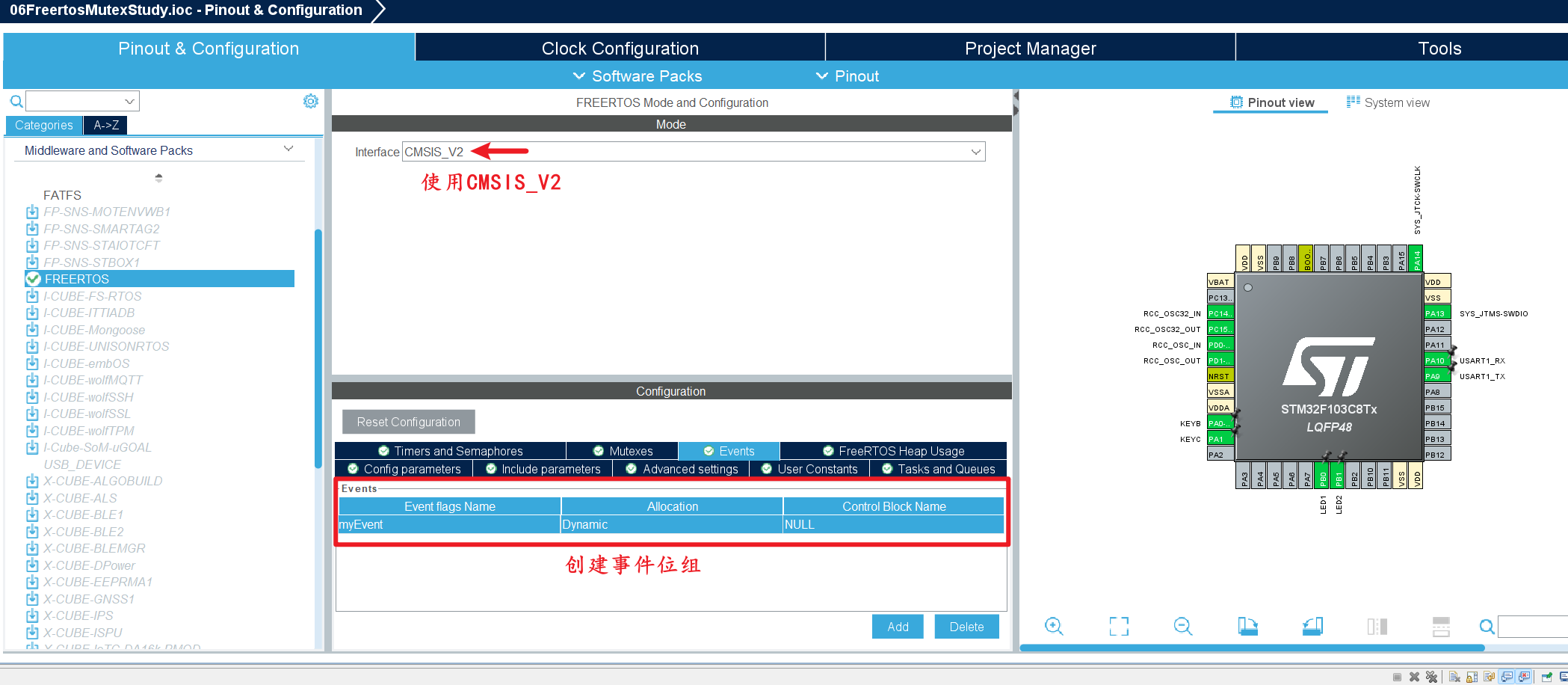Screen dimensions: 1568x685
Task: Select USB_DEVICE in the middleware list
Action: [82, 464]
